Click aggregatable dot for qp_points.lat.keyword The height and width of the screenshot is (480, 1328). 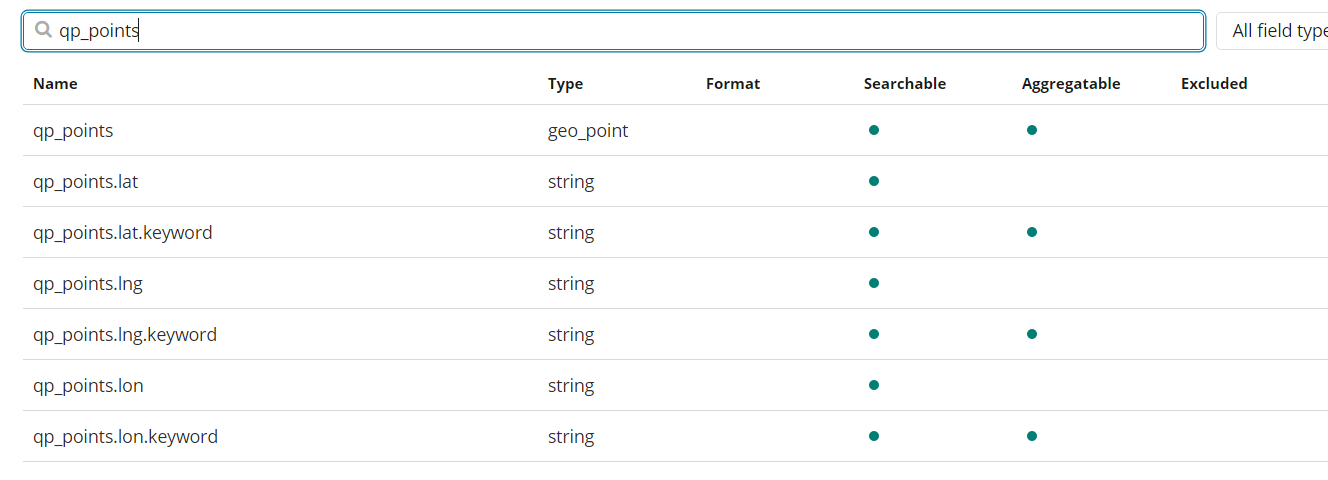click(x=1032, y=232)
